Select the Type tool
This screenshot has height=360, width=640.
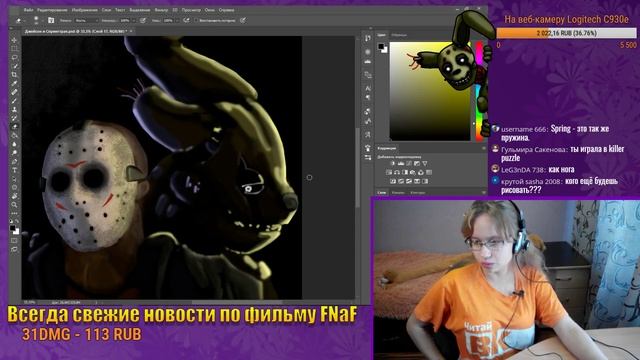click(x=14, y=170)
